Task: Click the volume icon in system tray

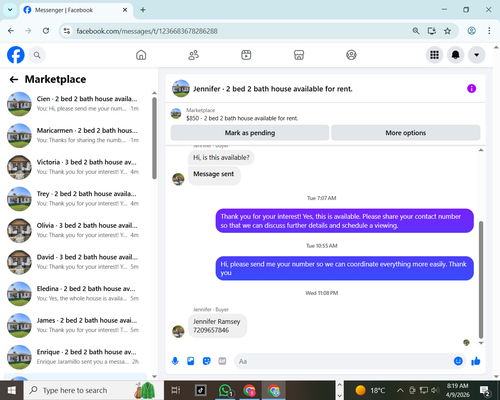Action: [435, 390]
